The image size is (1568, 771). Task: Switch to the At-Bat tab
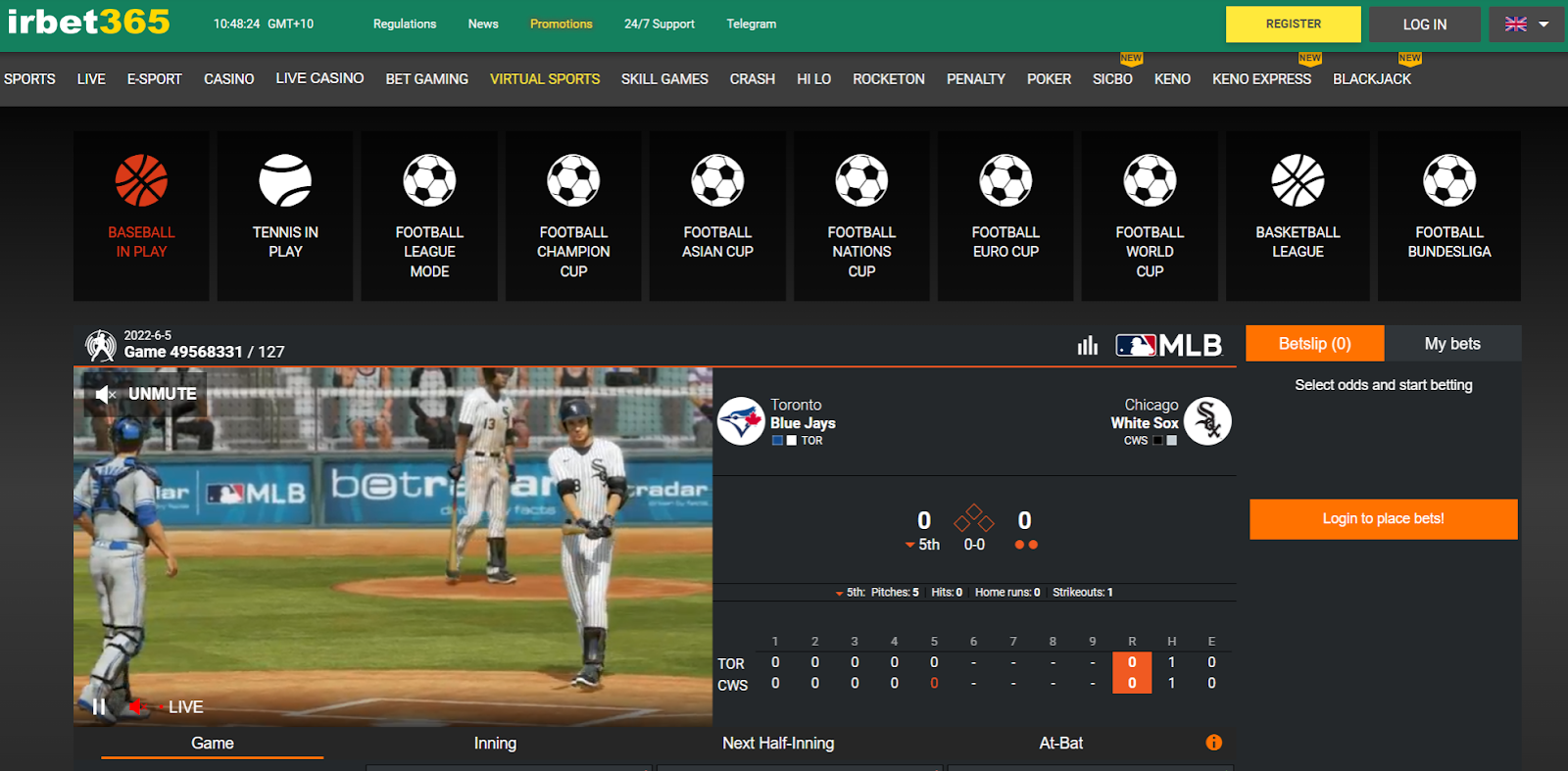point(1061,744)
